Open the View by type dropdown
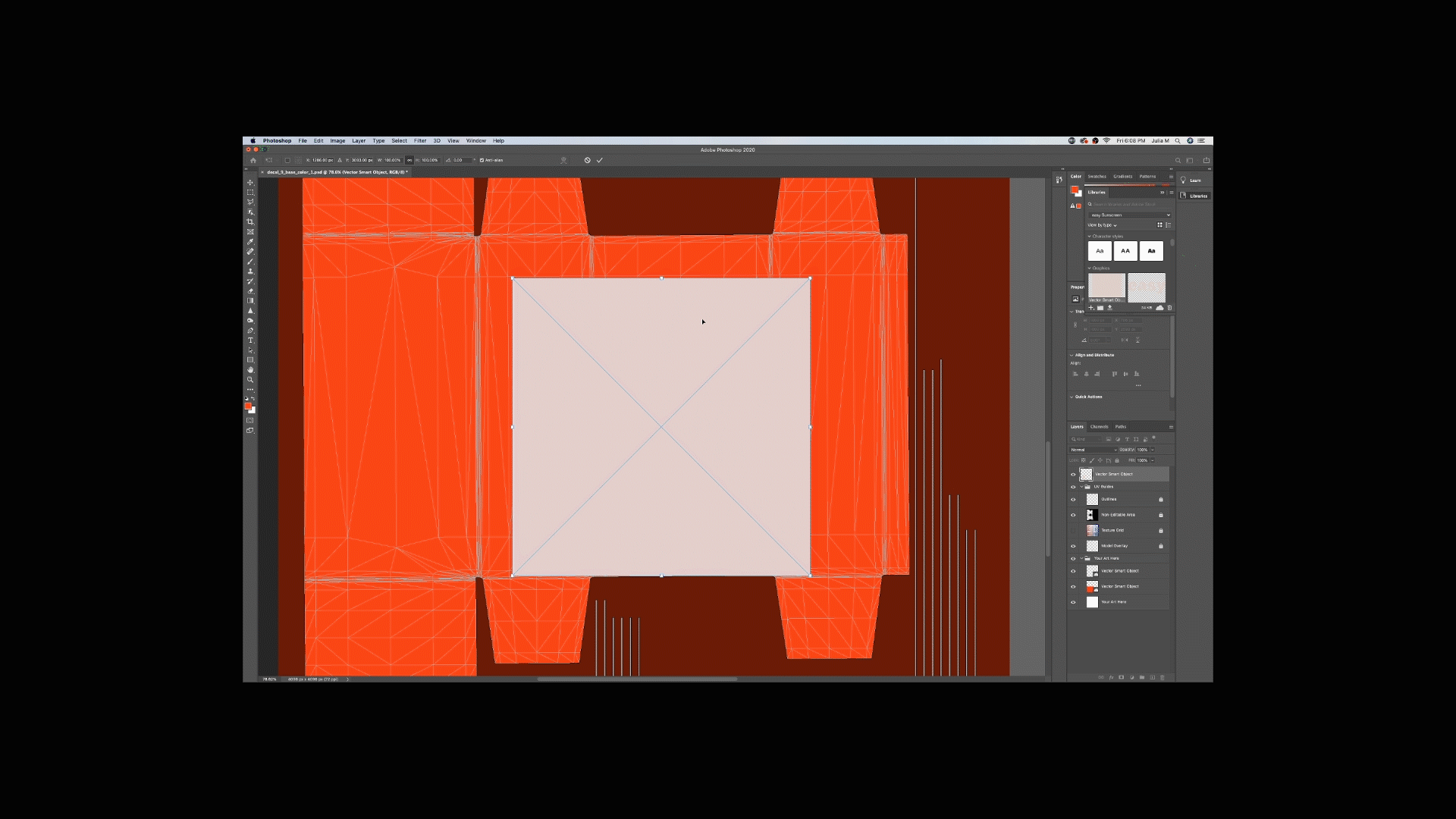 click(x=1103, y=225)
